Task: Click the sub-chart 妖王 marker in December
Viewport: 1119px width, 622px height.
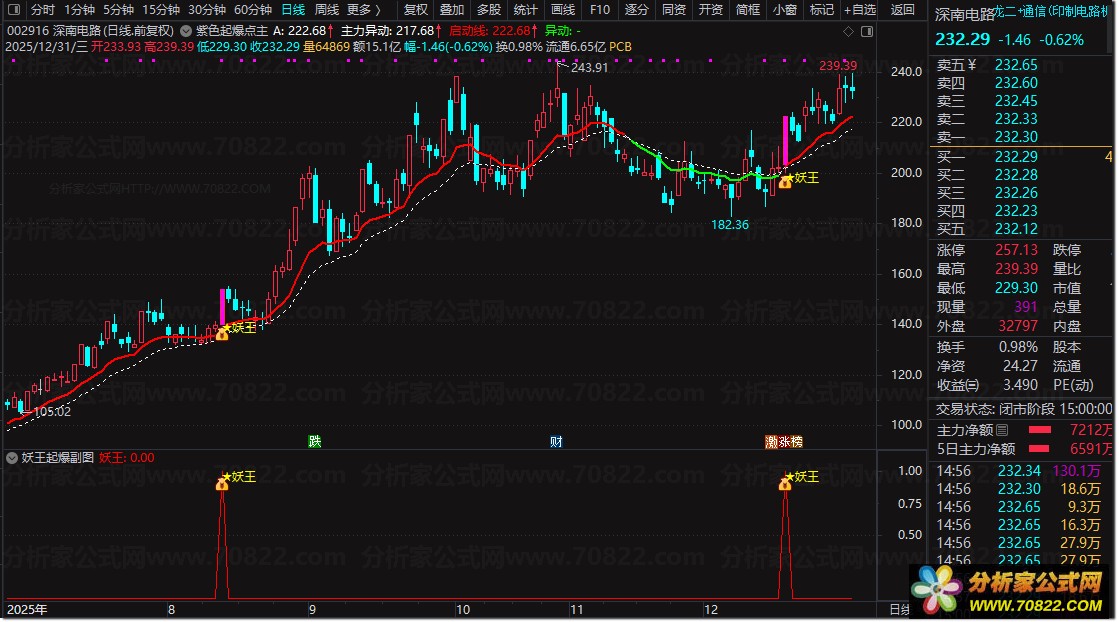Action: [x=785, y=484]
